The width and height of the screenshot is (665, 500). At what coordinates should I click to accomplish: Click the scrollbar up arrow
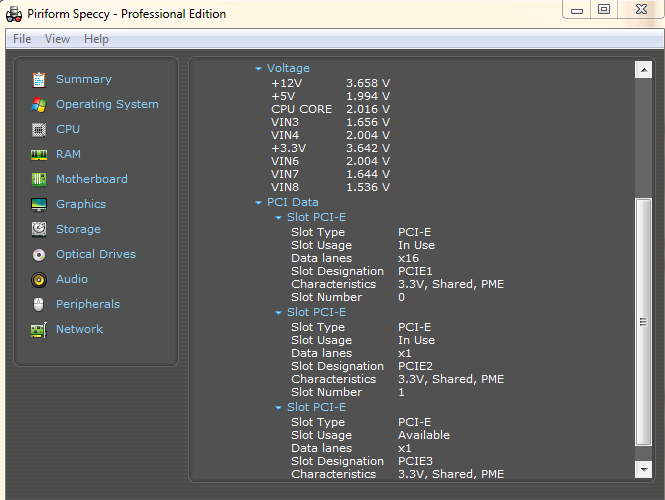[643, 70]
